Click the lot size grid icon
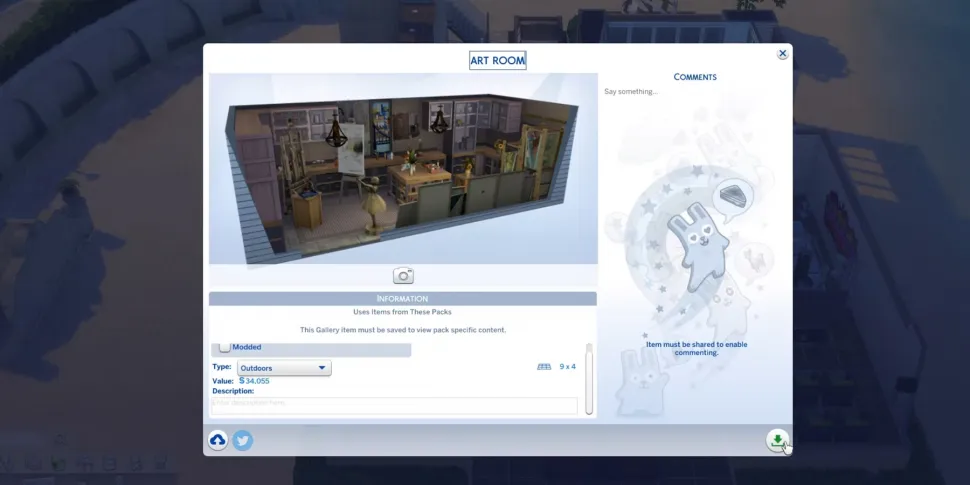The image size is (970, 485). 544,367
